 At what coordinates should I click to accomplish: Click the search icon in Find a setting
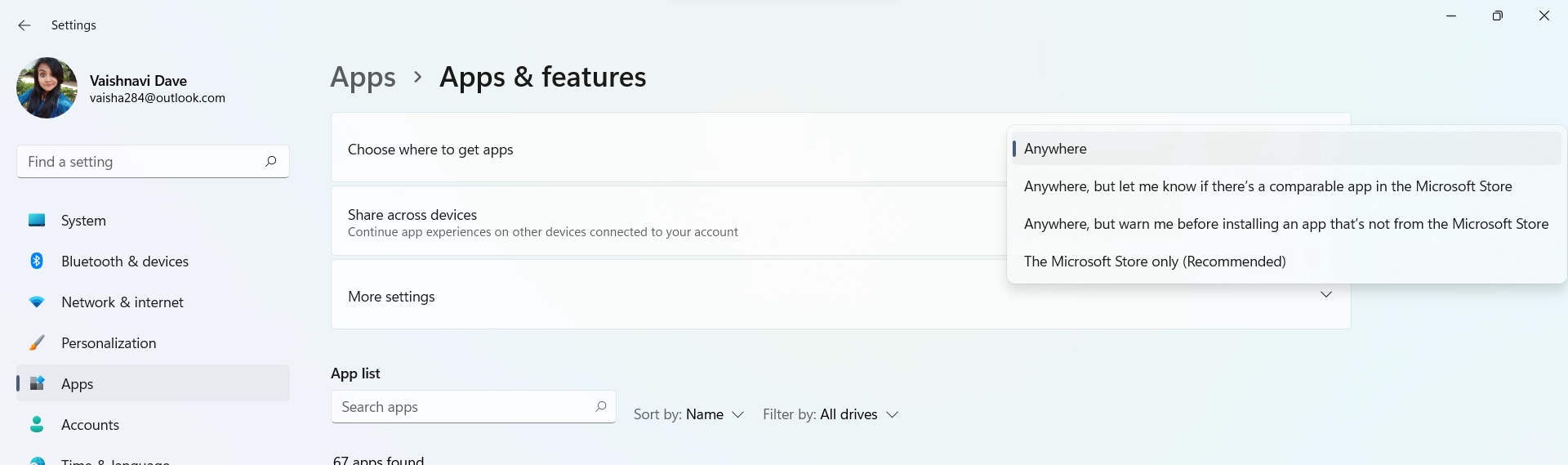[x=271, y=161]
